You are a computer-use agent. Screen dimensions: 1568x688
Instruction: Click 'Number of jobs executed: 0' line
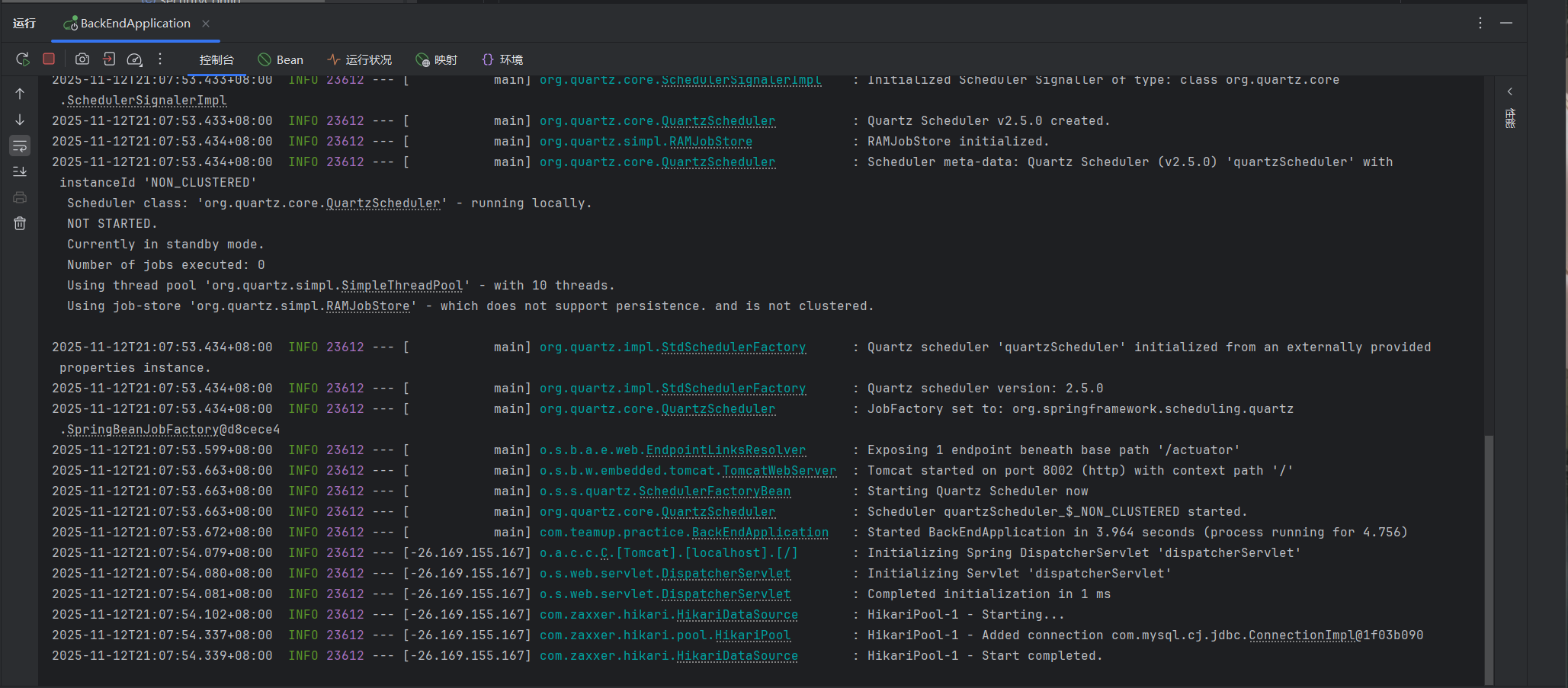(x=165, y=265)
